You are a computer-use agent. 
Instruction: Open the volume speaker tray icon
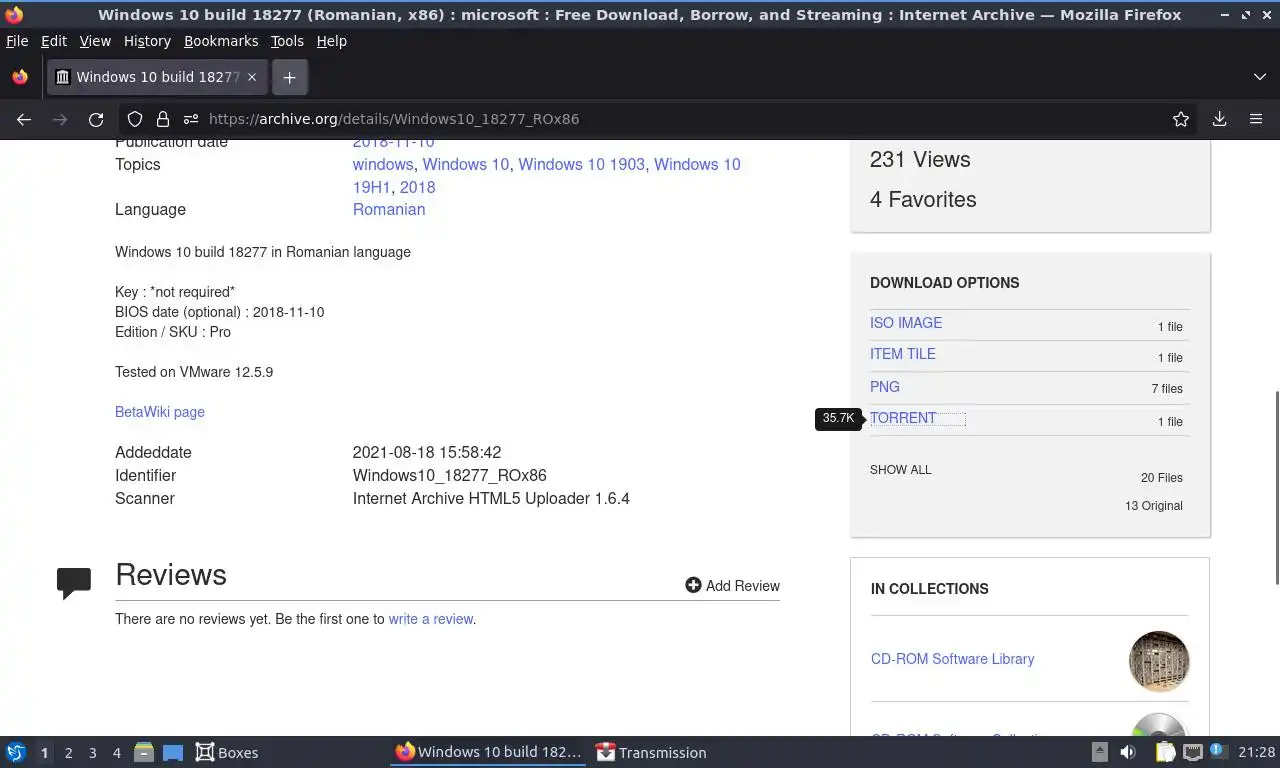coord(1128,752)
